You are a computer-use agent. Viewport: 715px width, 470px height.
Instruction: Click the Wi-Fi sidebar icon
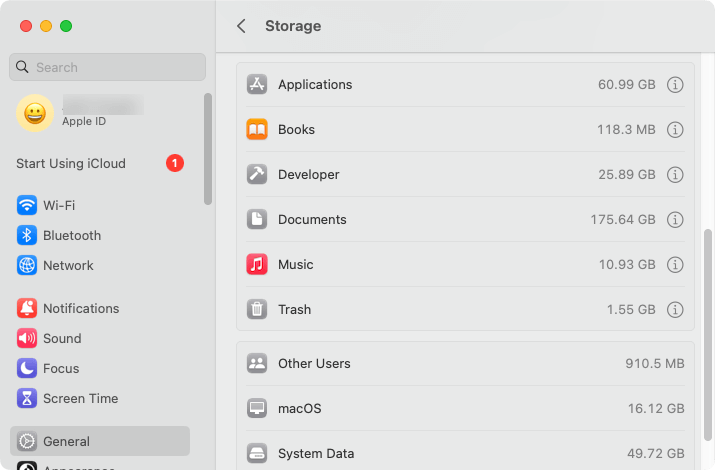tap(27, 205)
